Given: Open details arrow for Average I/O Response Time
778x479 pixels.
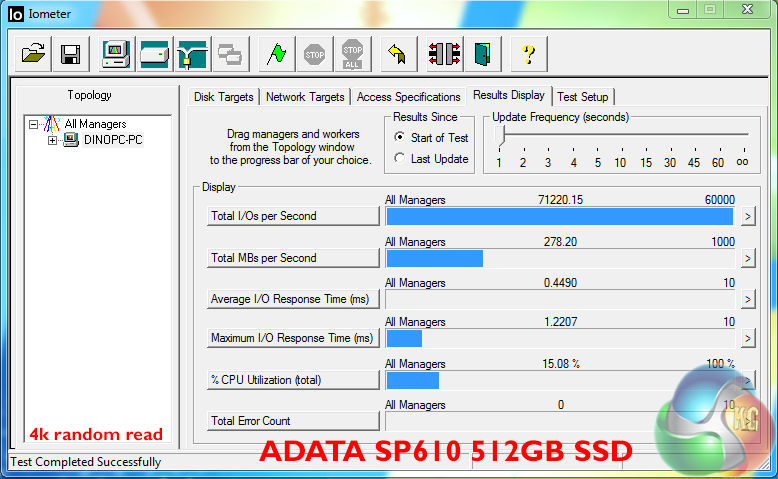Looking at the screenshot, I should pyautogui.click(x=748, y=300).
